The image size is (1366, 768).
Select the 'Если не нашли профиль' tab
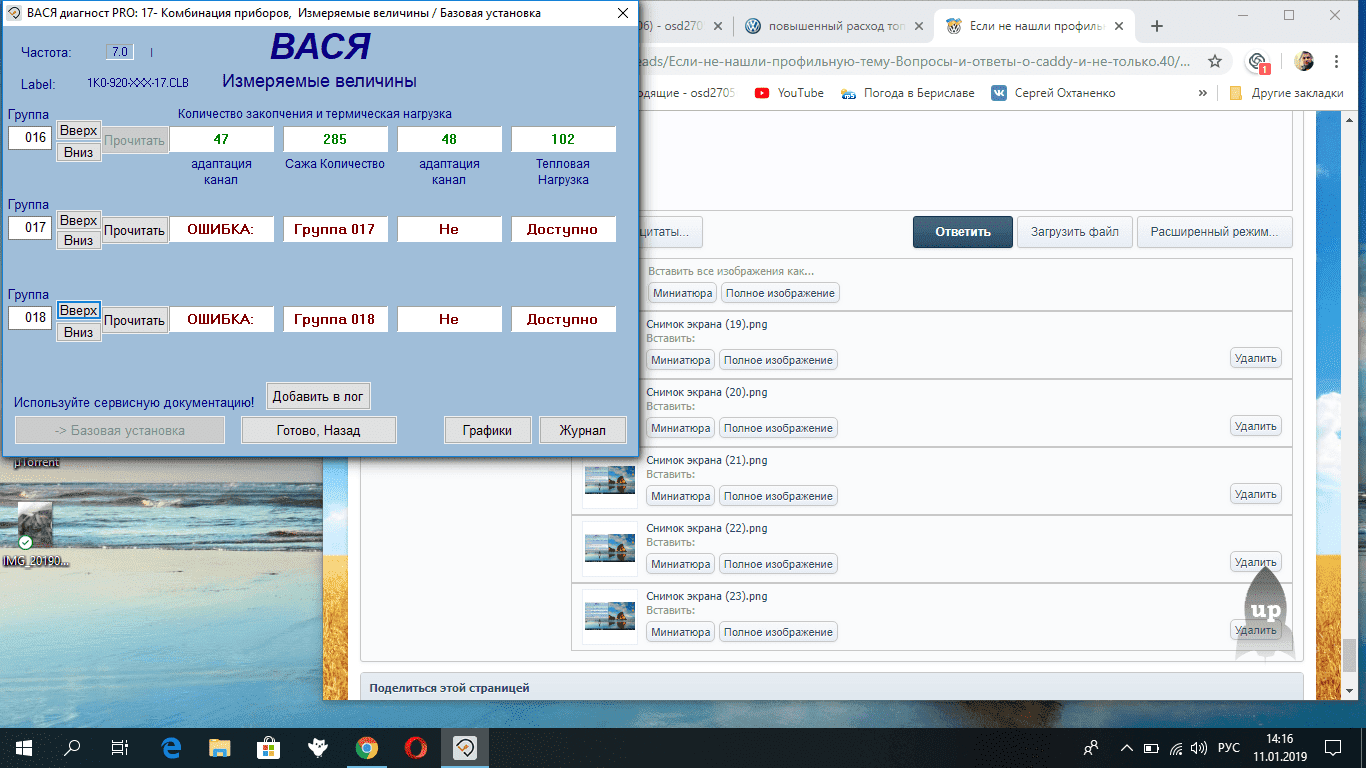1033,27
